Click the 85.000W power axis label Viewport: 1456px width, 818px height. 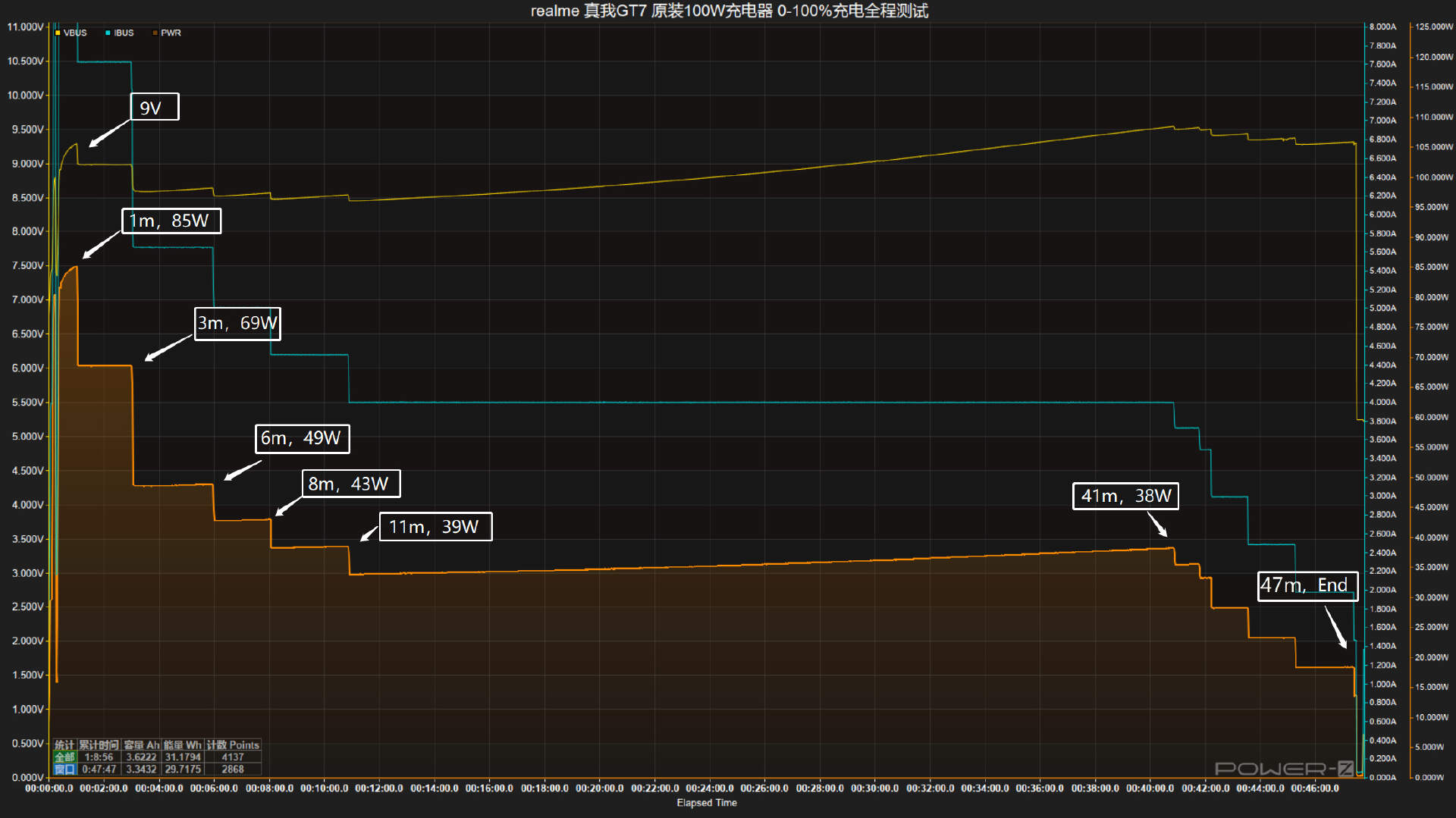click(x=1432, y=267)
